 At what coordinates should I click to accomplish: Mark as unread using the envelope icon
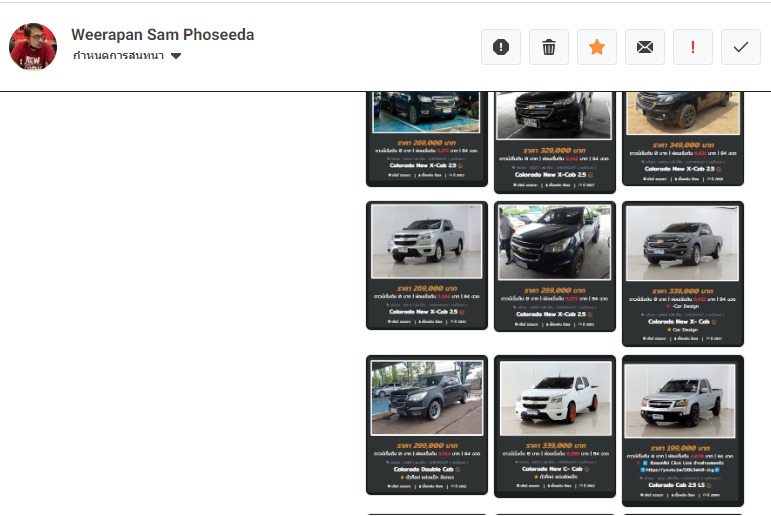coord(645,47)
